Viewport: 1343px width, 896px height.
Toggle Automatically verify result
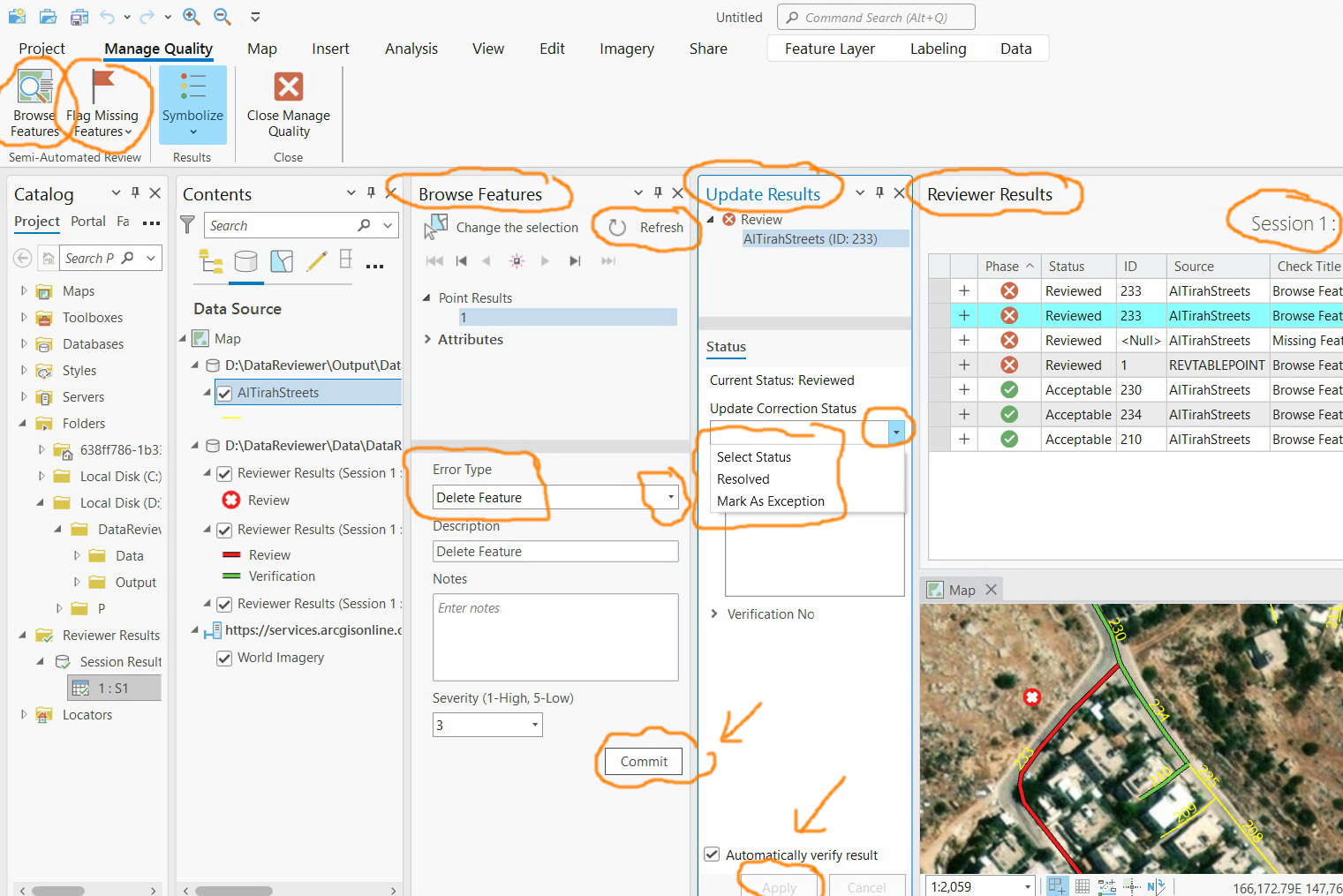pyautogui.click(x=712, y=854)
